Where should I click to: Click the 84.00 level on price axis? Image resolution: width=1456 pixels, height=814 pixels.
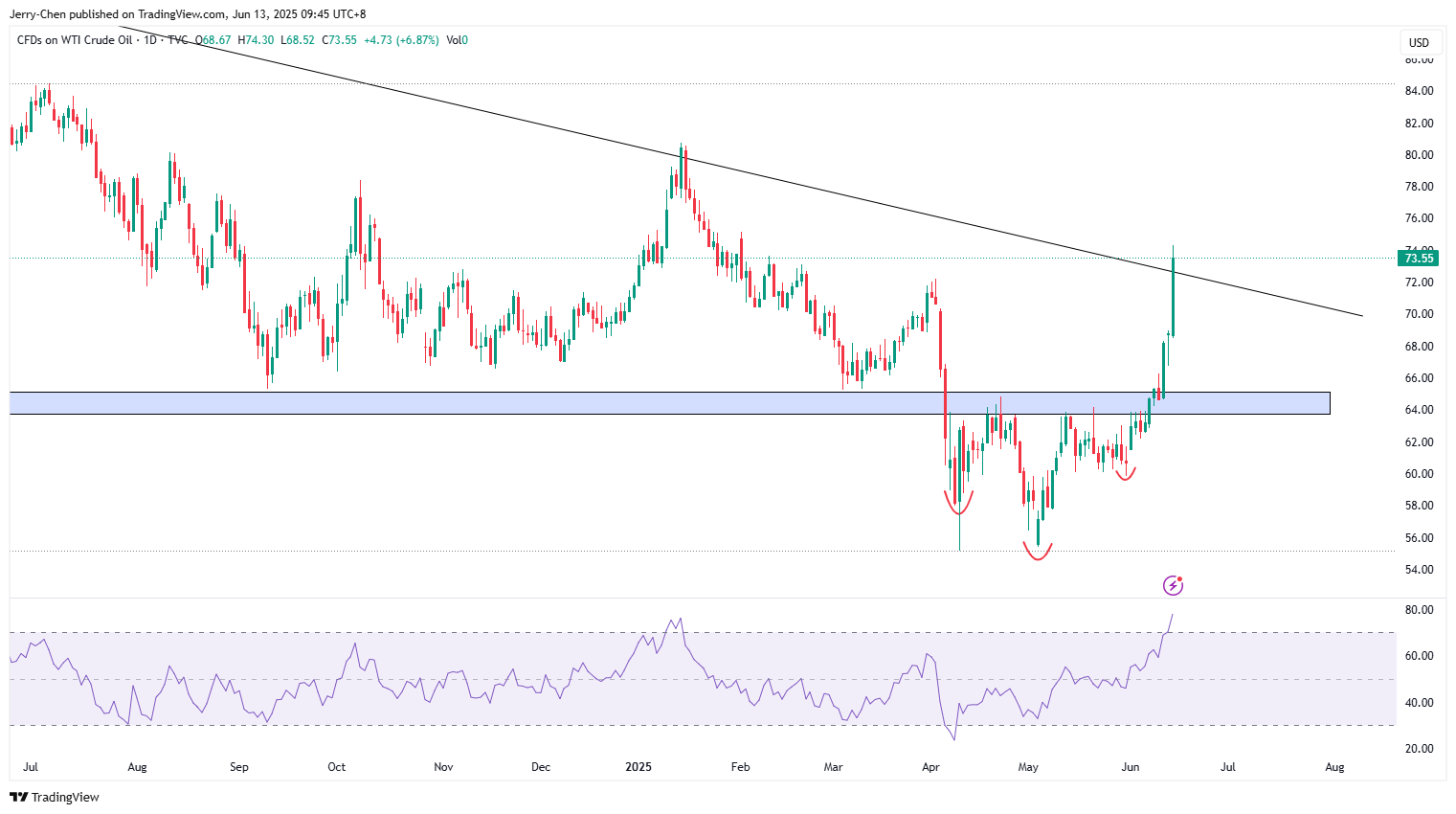1419,91
